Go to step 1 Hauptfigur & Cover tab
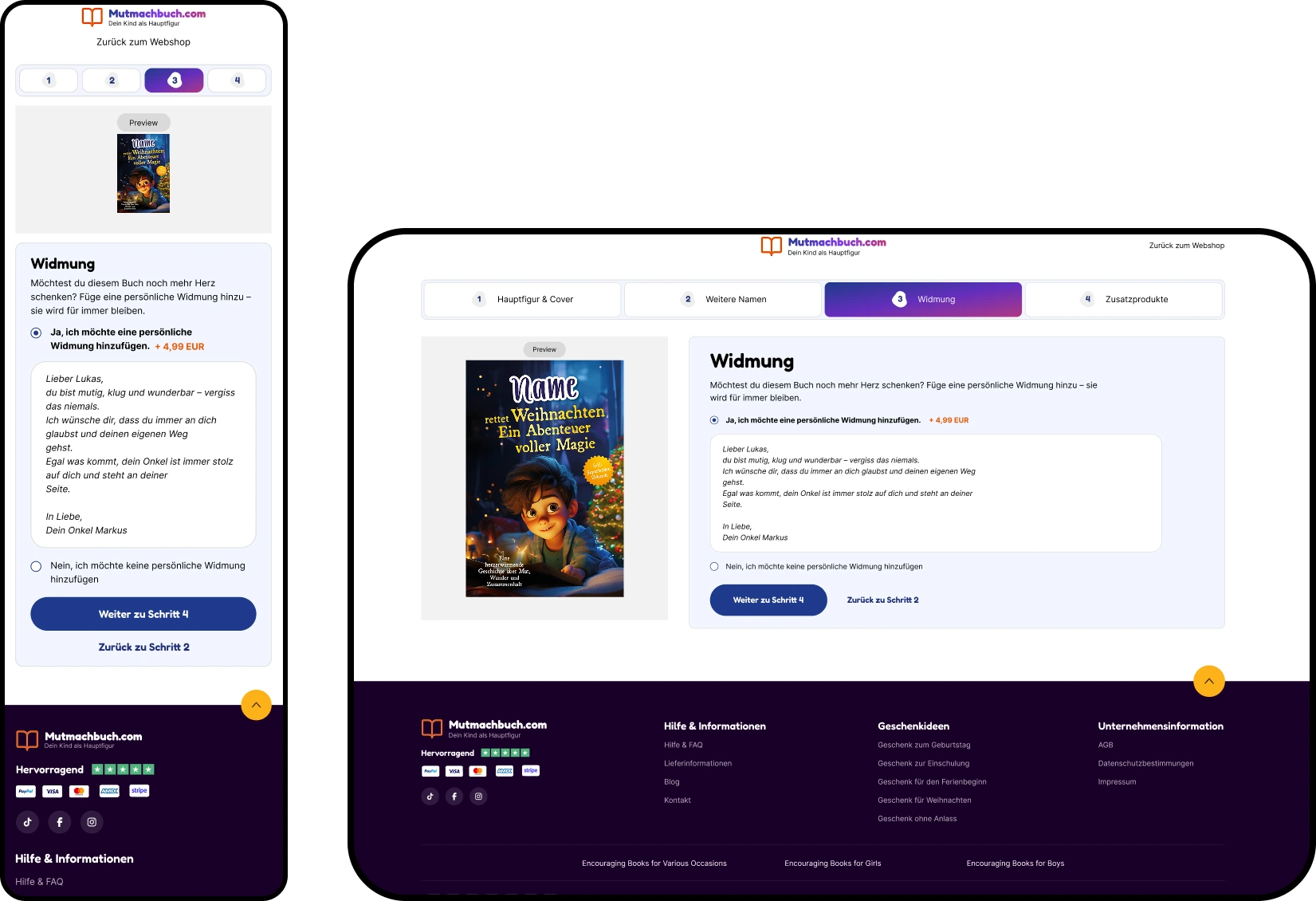1316x901 pixels. (523, 300)
